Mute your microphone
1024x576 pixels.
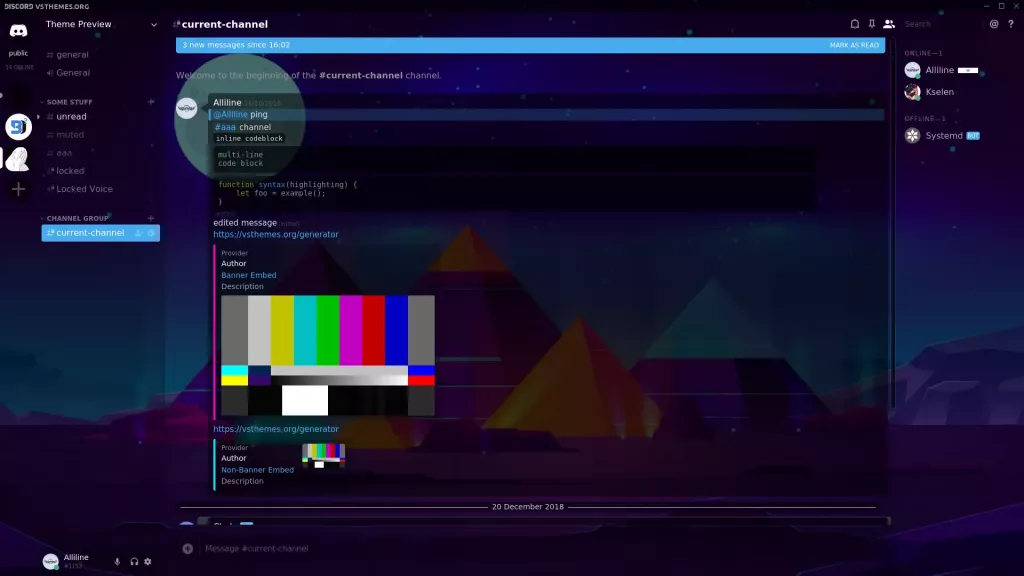pyautogui.click(x=117, y=561)
